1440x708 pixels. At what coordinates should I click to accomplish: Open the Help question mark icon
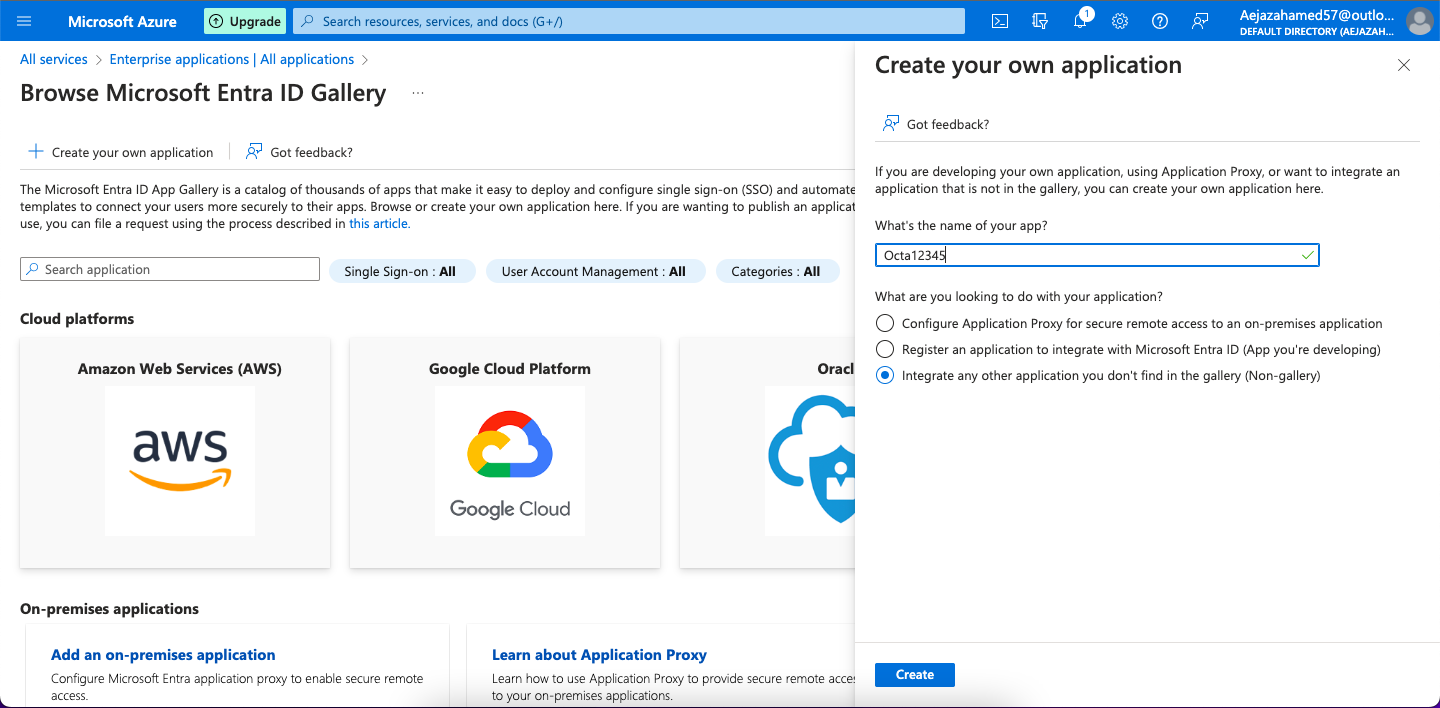(1160, 21)
